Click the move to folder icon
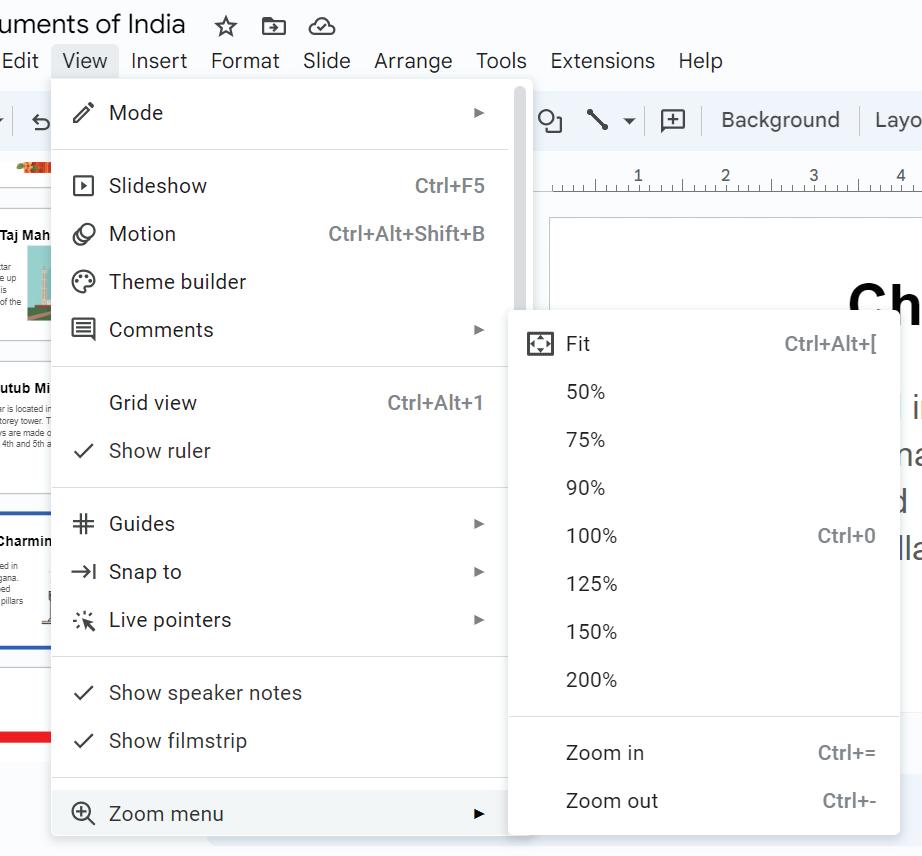Image resolution: width=922 pixels, height=856 pixels. (273, 26)
